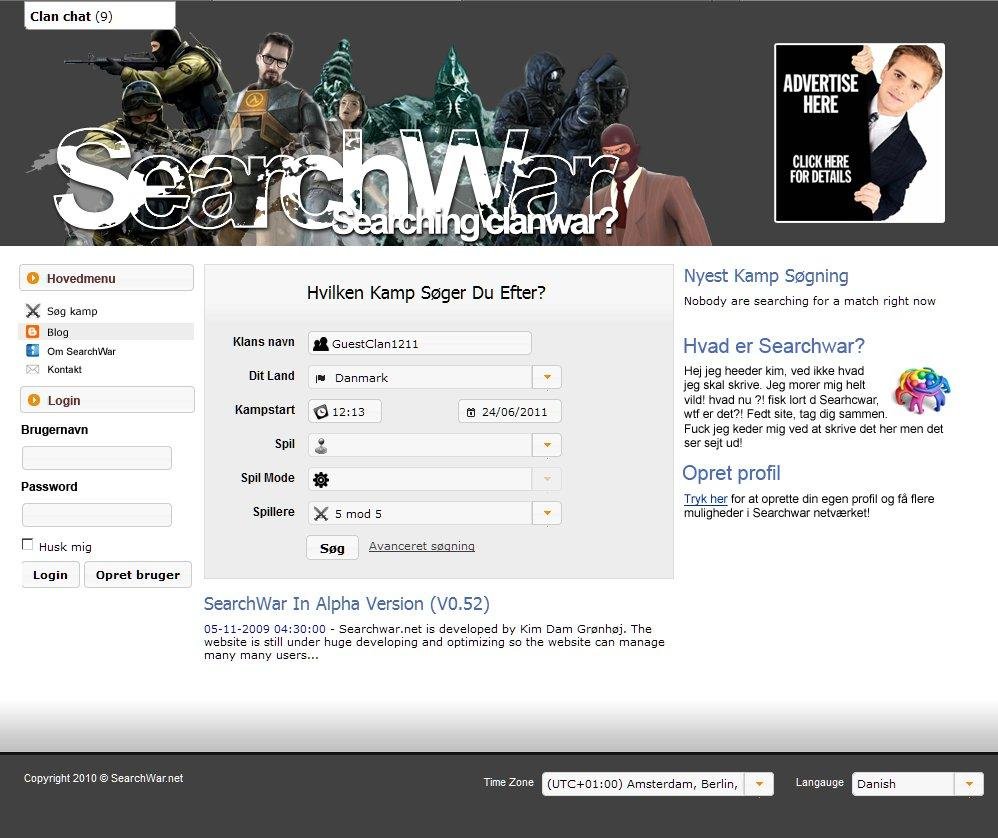Enable the Husk mig checkbox
The image size is (998, 838).
27,544
